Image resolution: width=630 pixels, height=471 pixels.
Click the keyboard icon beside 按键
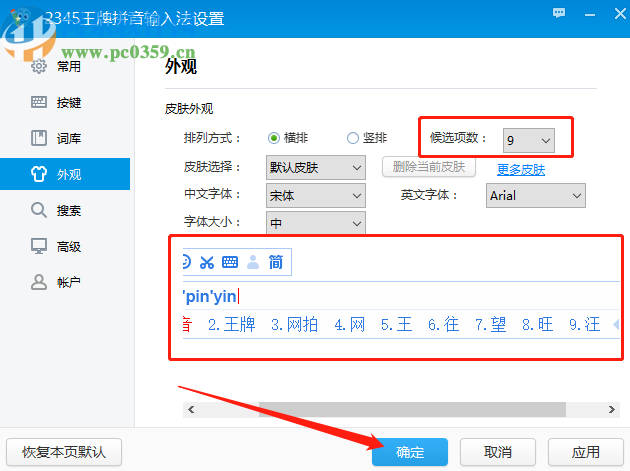39,102
